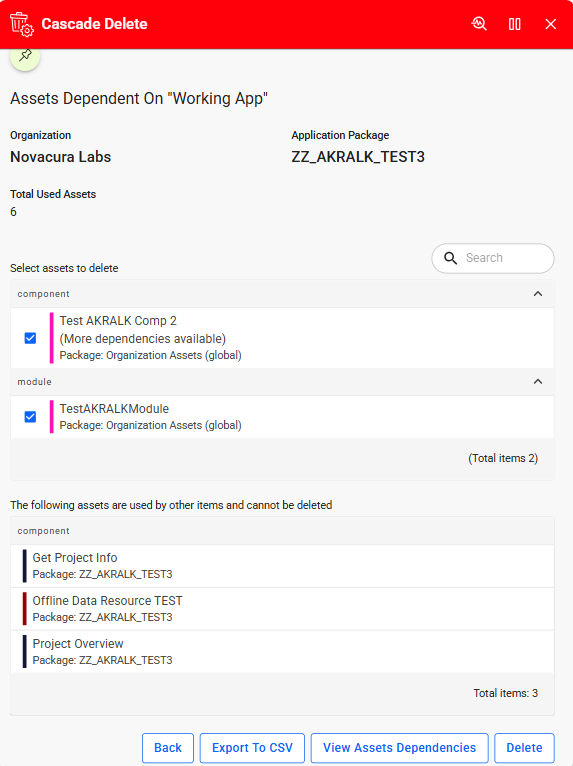Viewport: 573px width, 766px height.
Task: Collapse the component group chevron
Action: [538, 294]
